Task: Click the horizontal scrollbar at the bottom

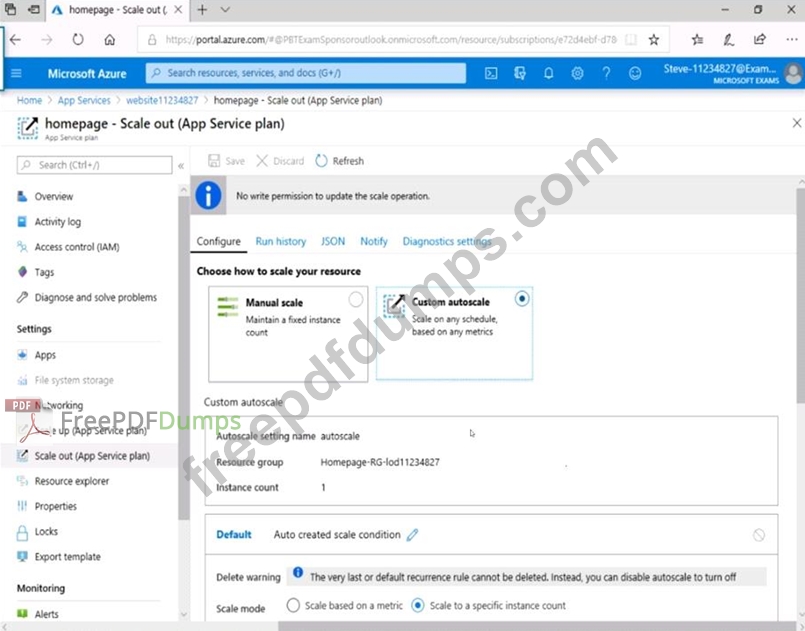Action: point(538,626)
